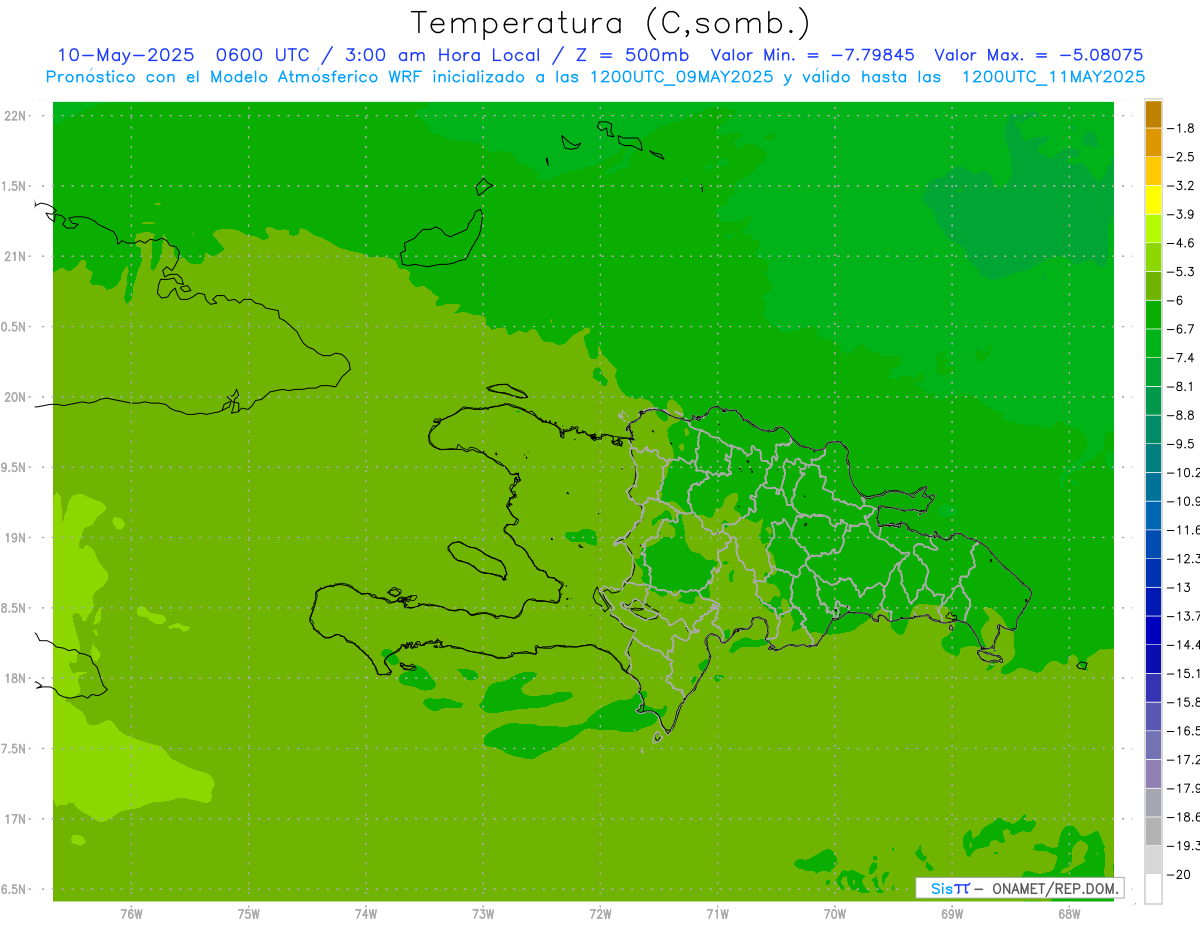Click the '18N' latitude label
The height and width of the screenshot is (927, 1200).
pos(14,678)
